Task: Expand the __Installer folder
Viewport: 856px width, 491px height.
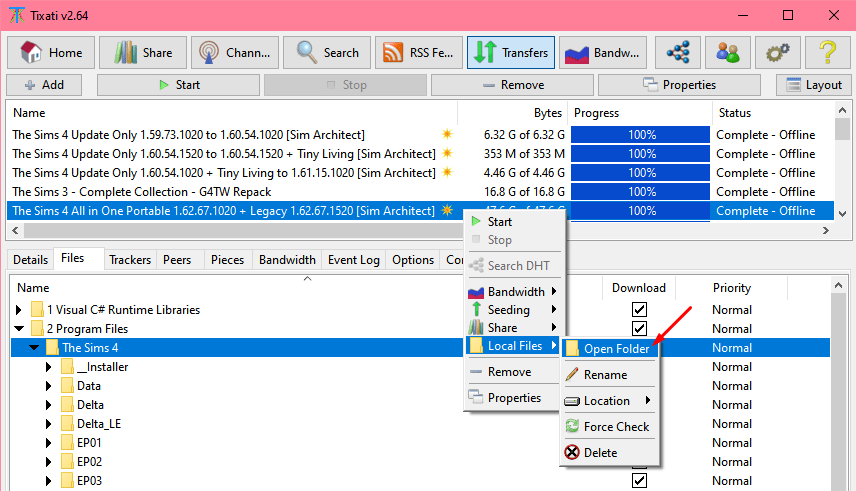Action: (49, 367)
